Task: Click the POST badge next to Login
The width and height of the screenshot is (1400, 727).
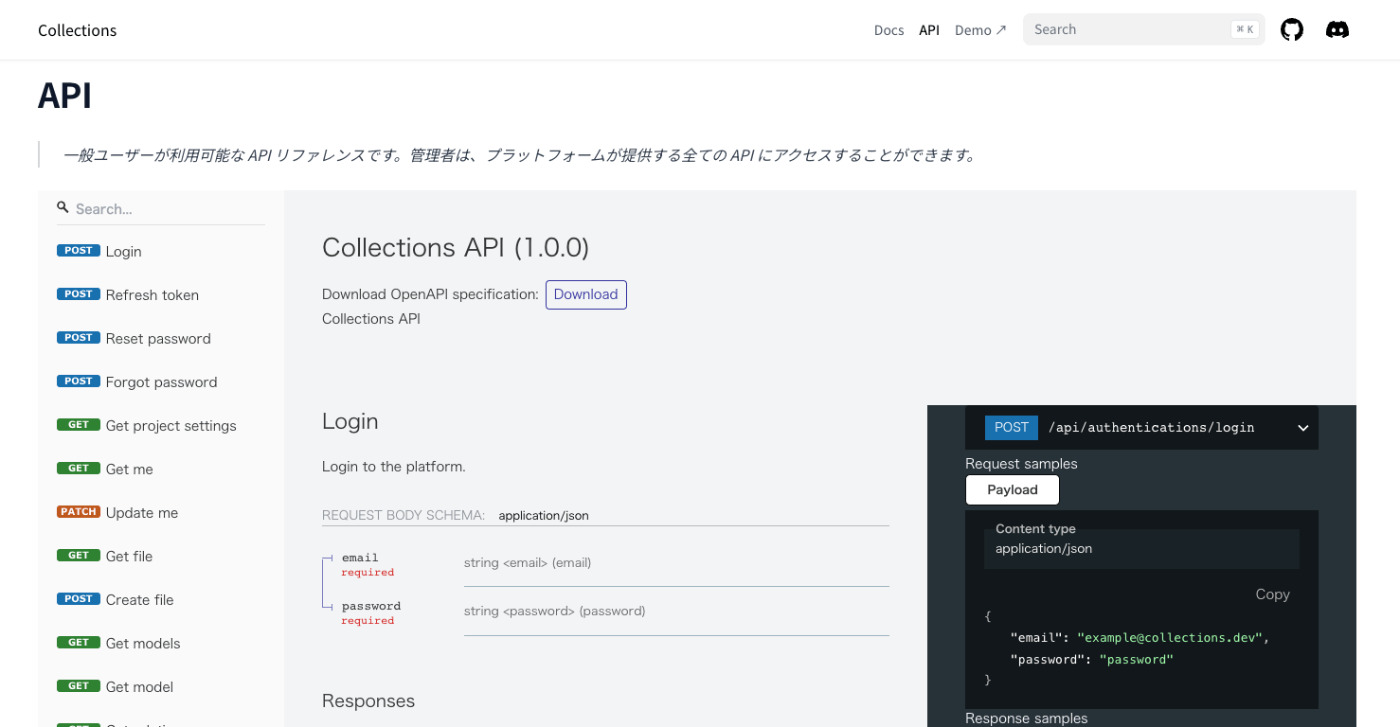Action: click(78, 251)
